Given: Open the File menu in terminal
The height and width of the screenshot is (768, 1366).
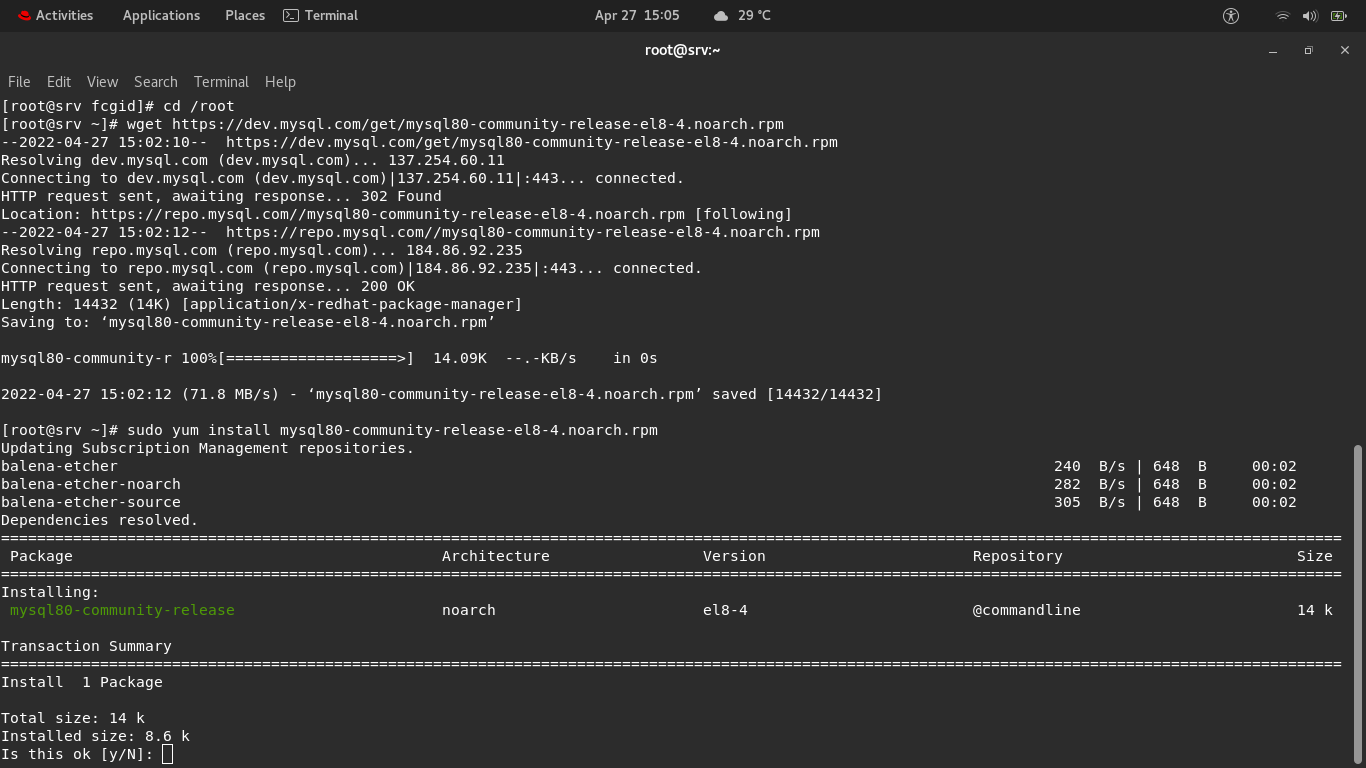Looking at the screenshot, I should (x=19, y=82).
